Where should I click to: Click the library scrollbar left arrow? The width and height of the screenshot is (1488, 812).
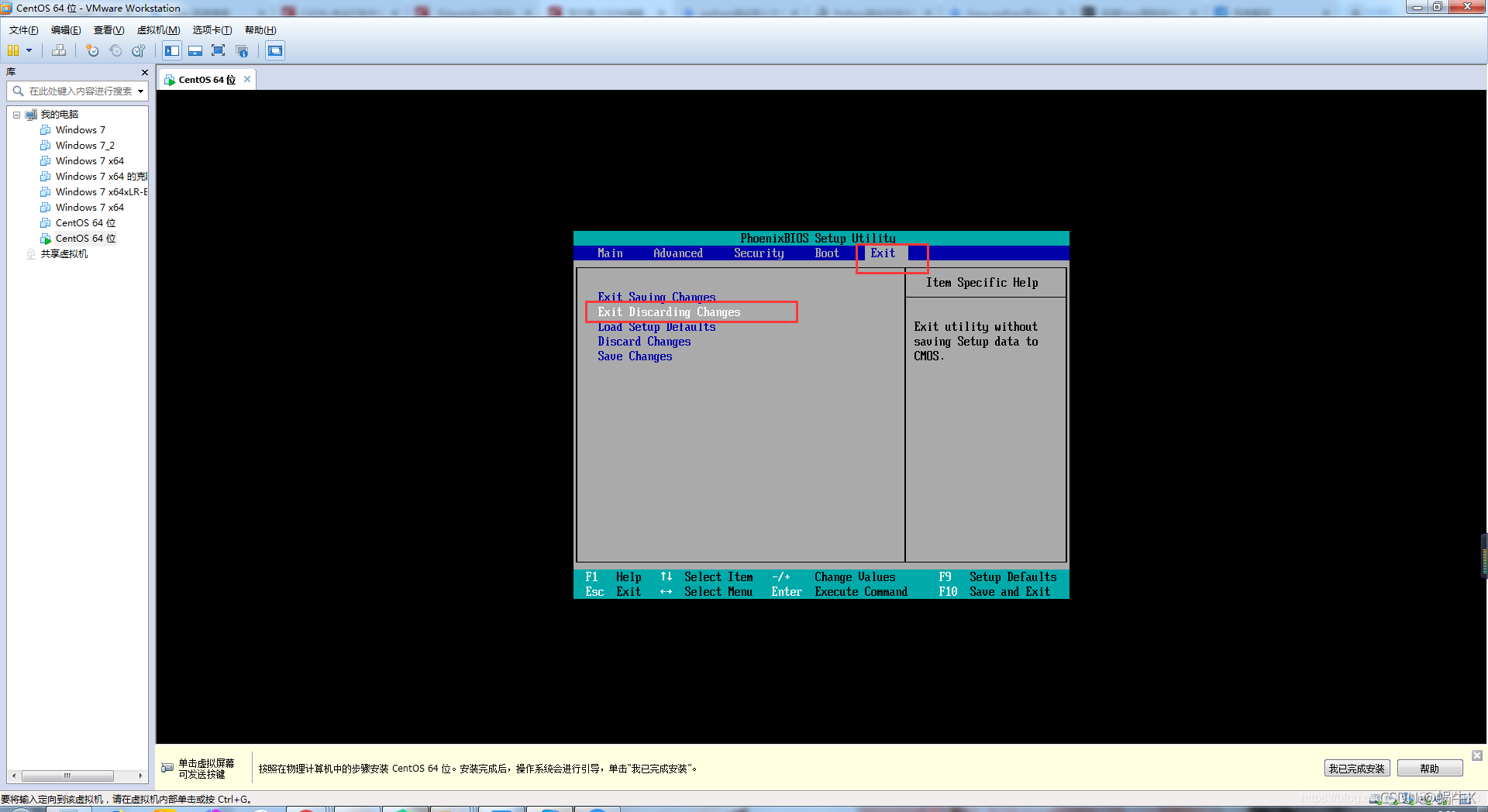pyautogui.click(x=14, y=776)
